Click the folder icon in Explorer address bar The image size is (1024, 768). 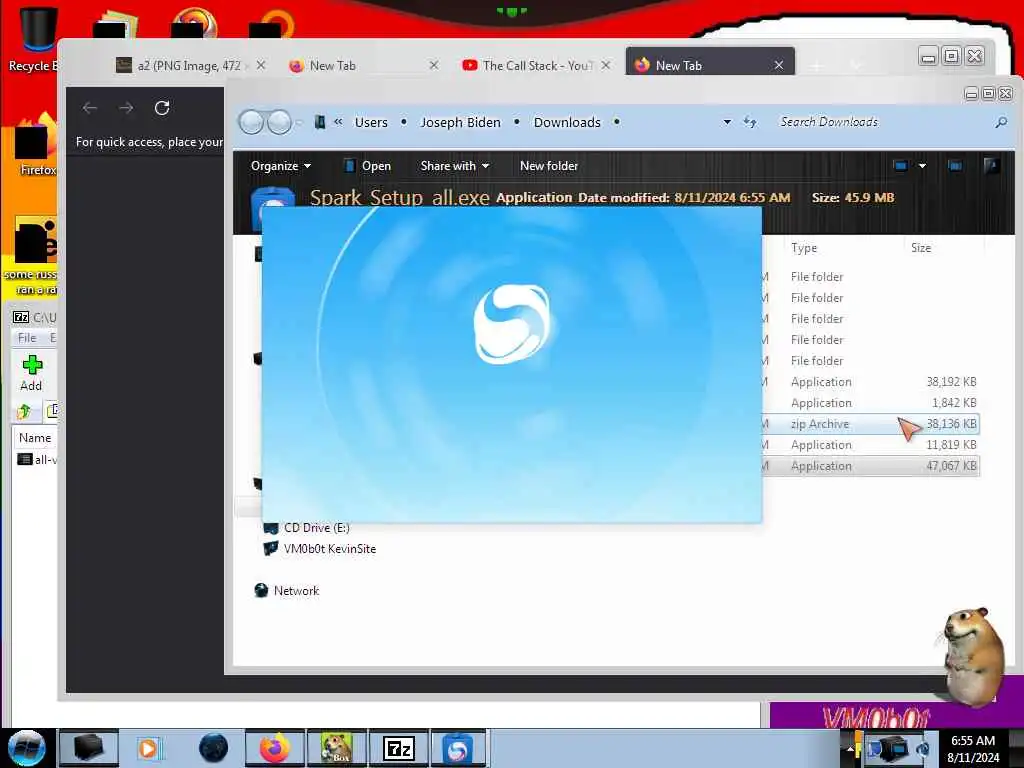click(x=319, y=122)
